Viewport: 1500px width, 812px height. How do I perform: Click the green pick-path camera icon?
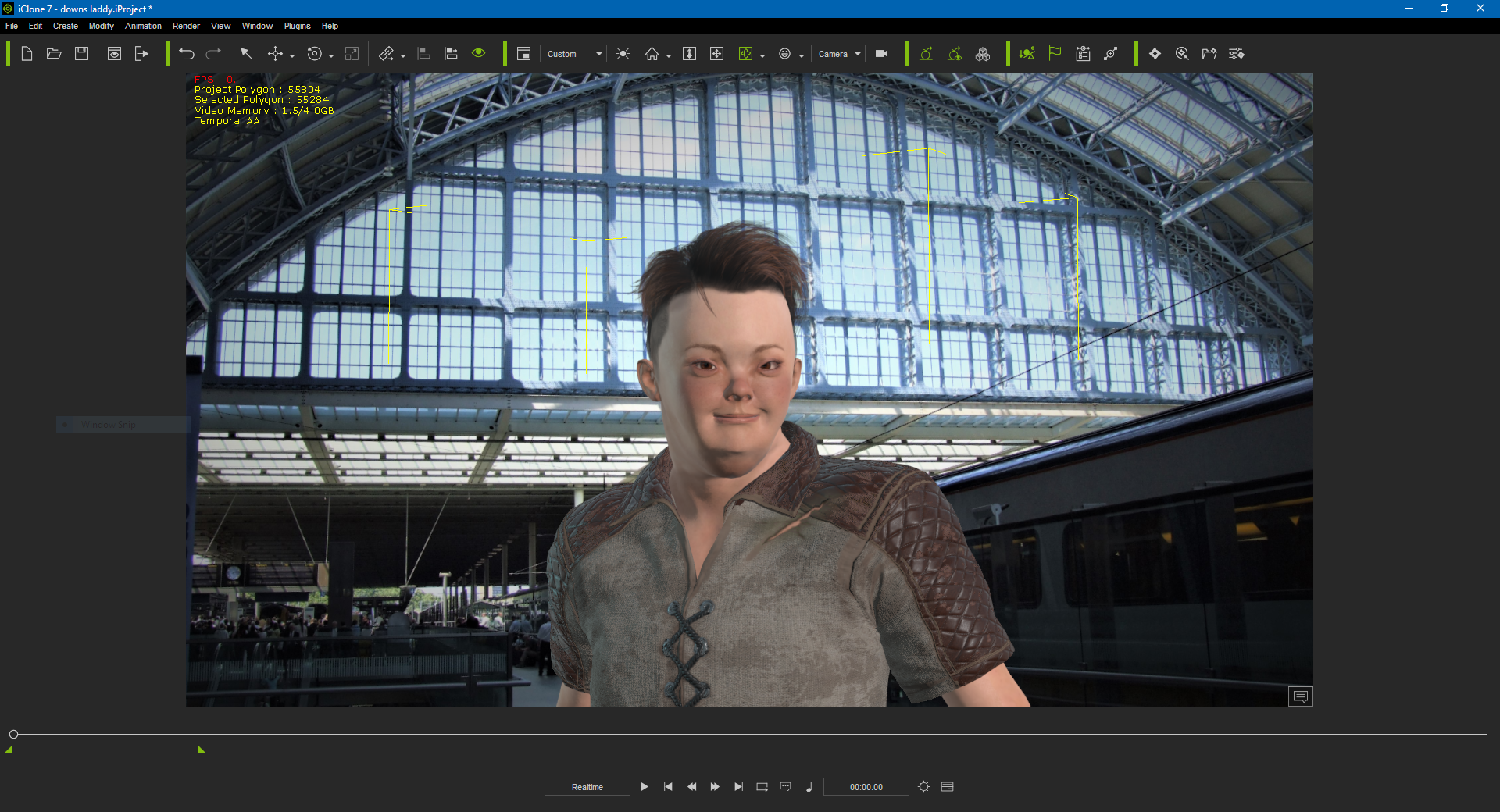click(x=927, y=54)
